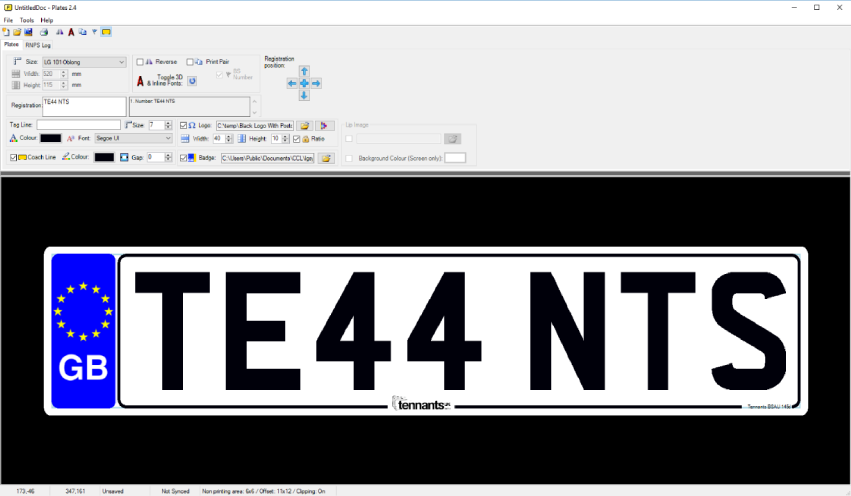Uncheck the Logo checkbox
Image resolution: width=851 pixels, height=496 pixels.
pyautogui.click(x=183, y=125)
